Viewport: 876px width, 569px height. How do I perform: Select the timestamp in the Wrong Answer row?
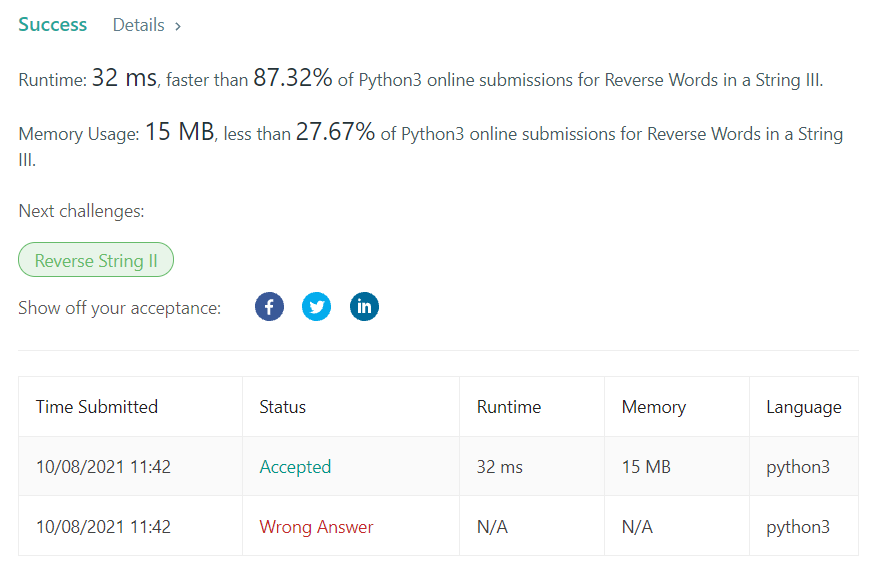click(x=103, y=527)
